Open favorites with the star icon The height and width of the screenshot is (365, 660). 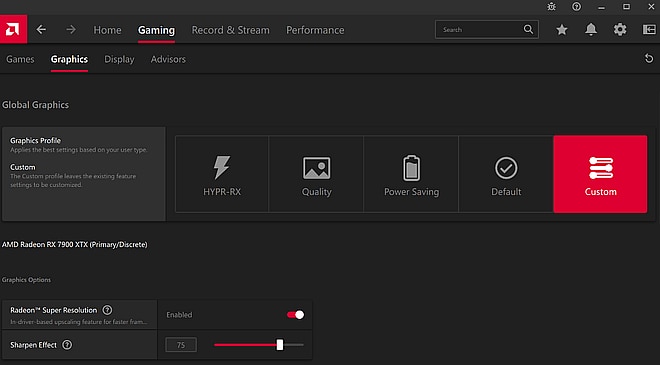click(x=562, y=29)
